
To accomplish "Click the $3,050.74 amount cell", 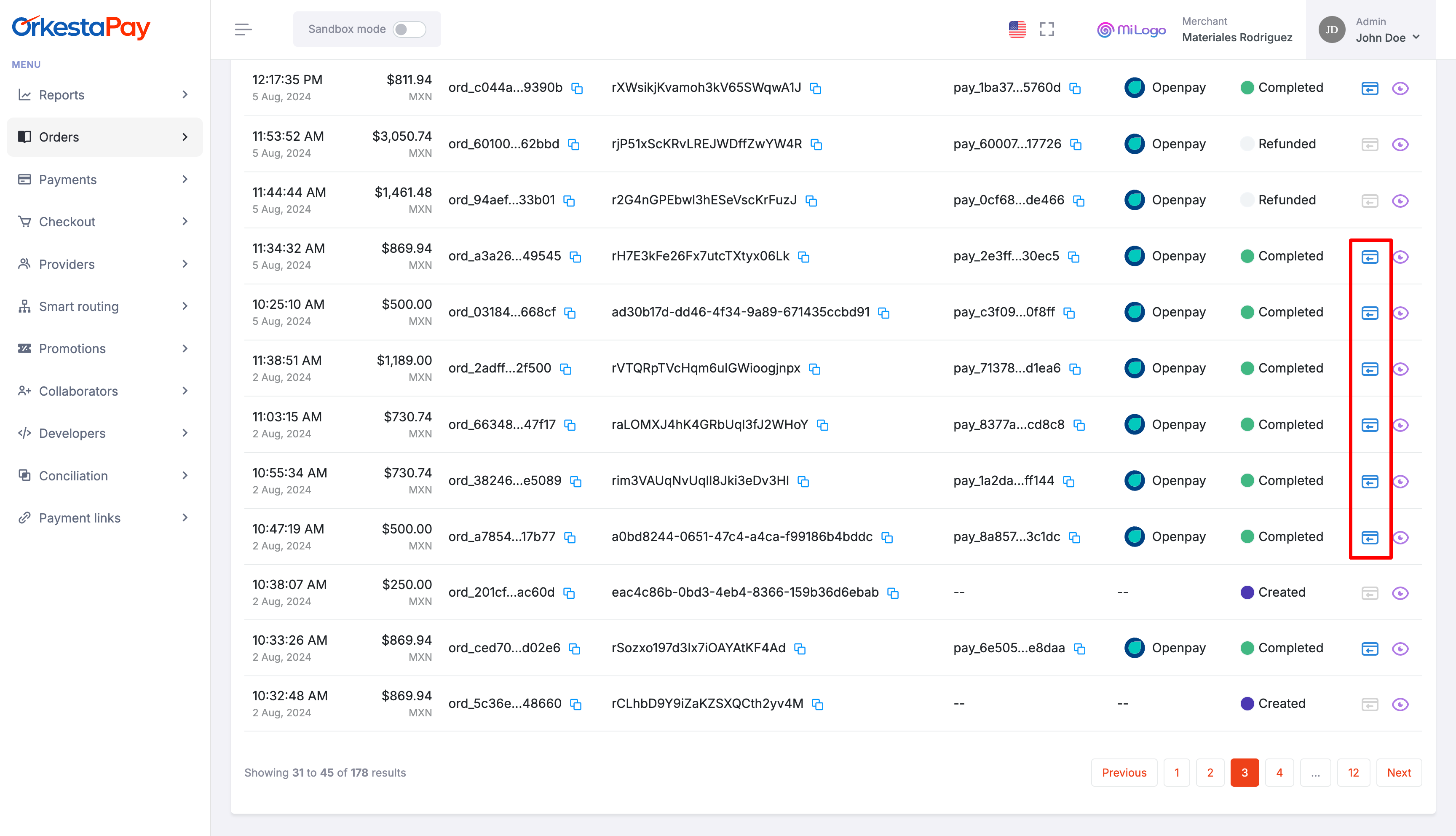I will (402, 144).
